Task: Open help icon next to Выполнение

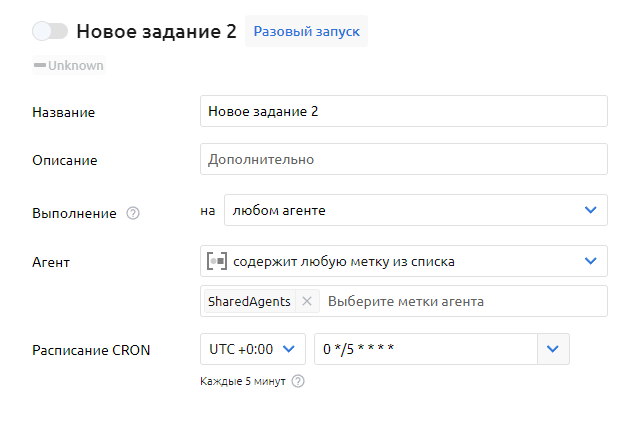Action: click(133, 213)
